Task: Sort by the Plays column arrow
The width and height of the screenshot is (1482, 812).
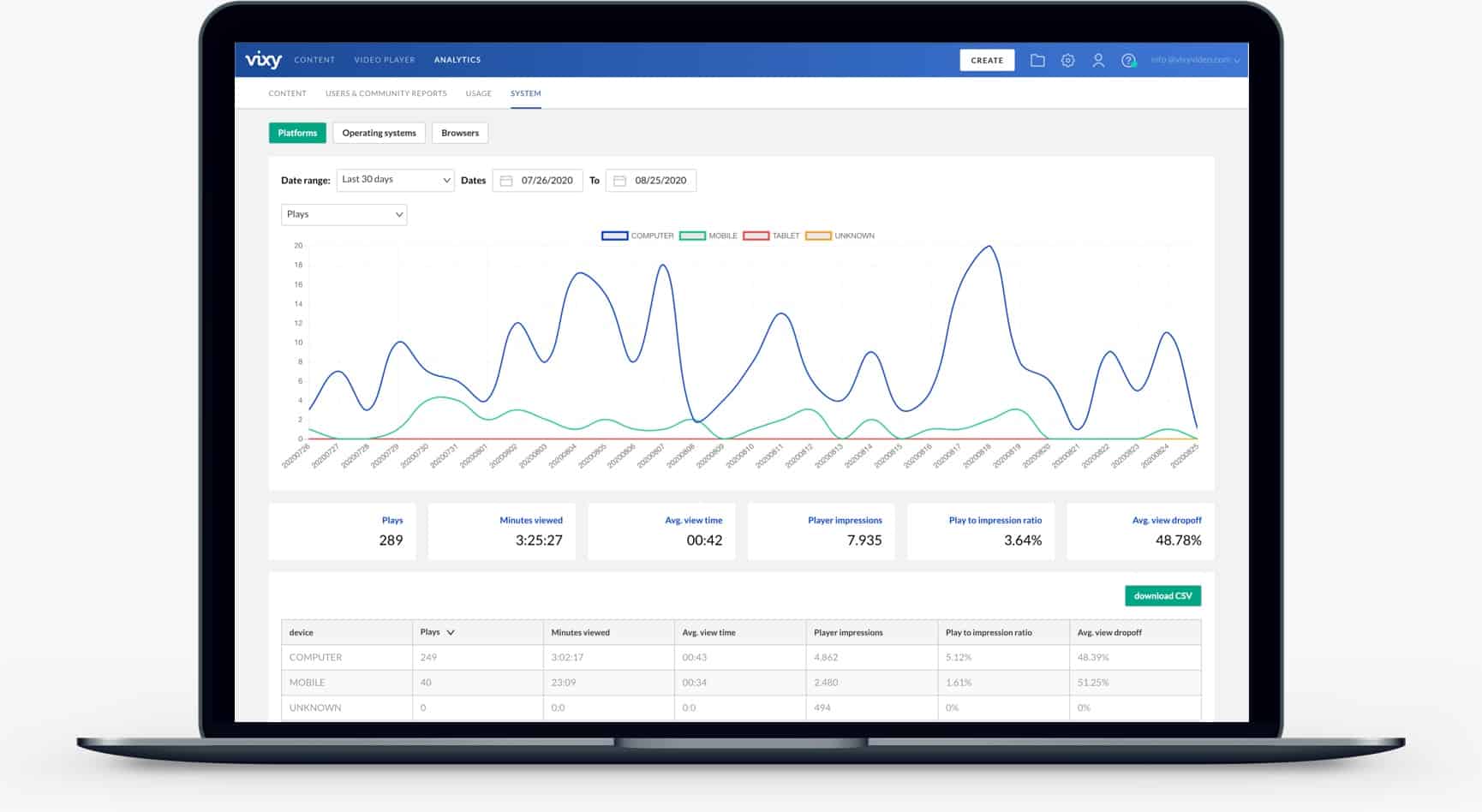Action: tap(451, 632)
